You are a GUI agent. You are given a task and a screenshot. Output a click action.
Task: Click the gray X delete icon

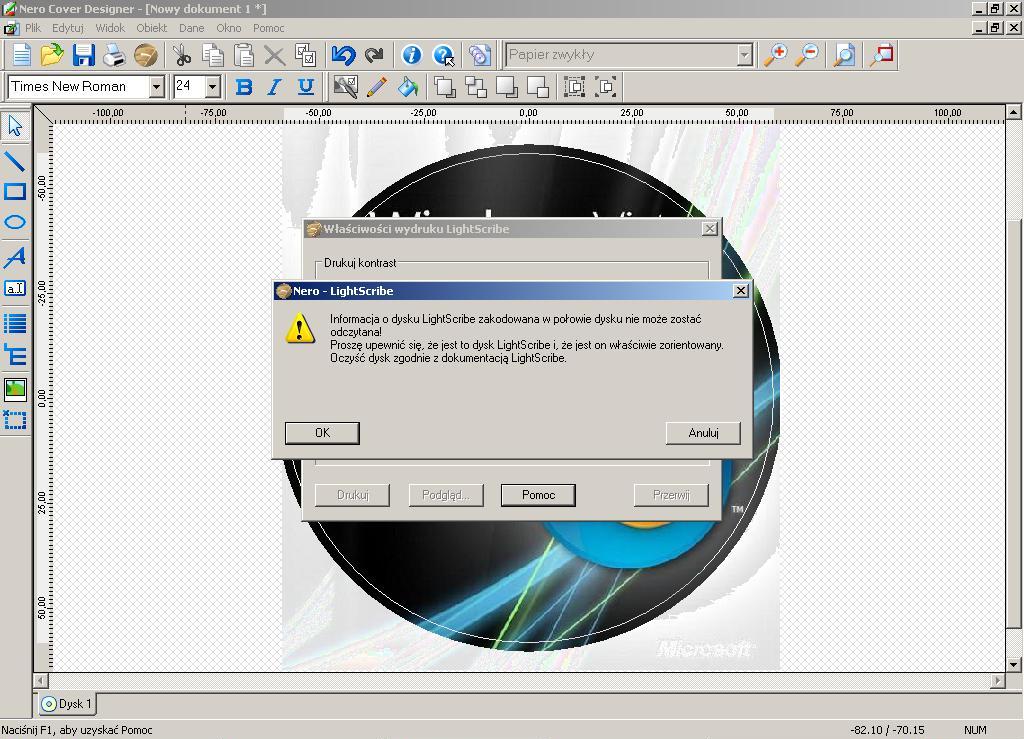point(274,55)
